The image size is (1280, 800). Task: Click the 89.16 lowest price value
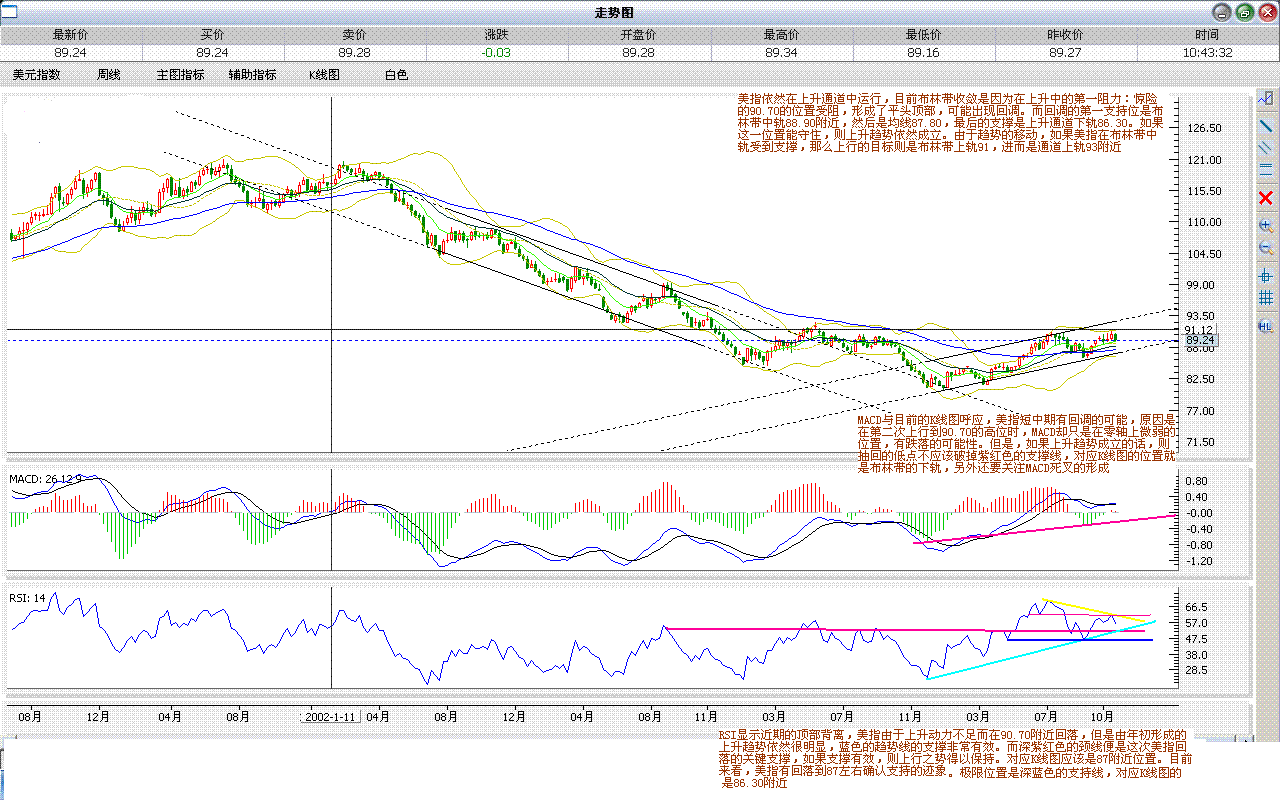click(x=923, y=53)
